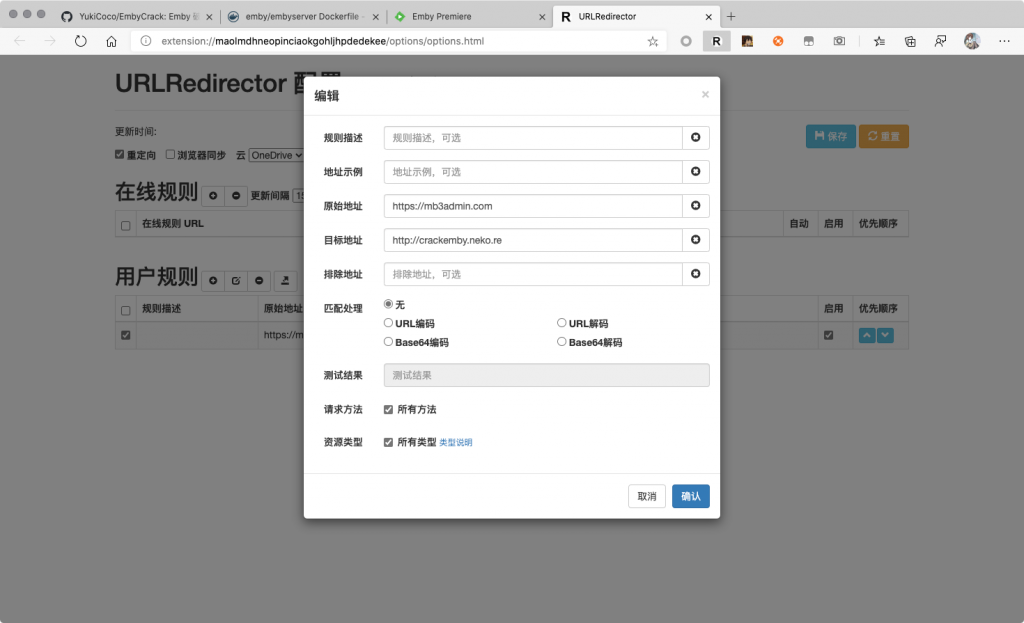Refresh the page using the reload icon
The width and height of the screenshot is (1024, 623).
coord(81,41)
